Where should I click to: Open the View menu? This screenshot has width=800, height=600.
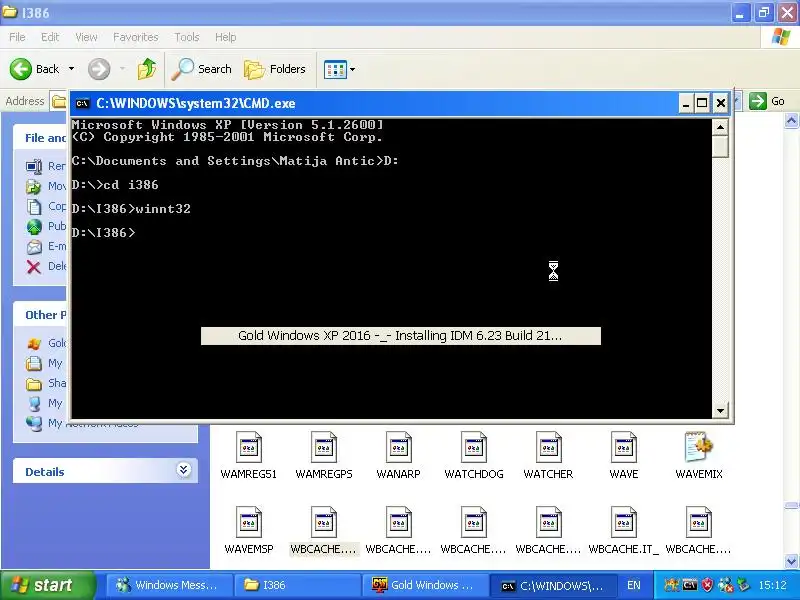point(86,37)
